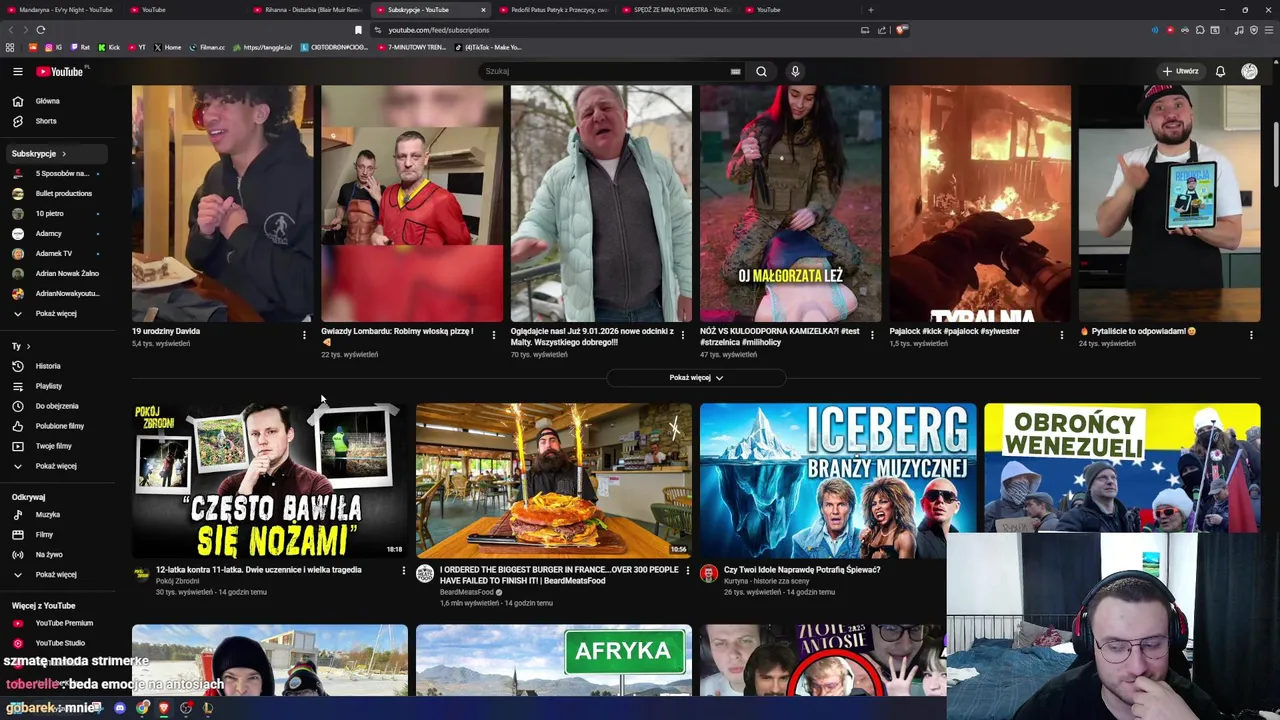
Task: Play the 19 urodziny Davida short
Action: pyautogui.click(x=222, y=203)
